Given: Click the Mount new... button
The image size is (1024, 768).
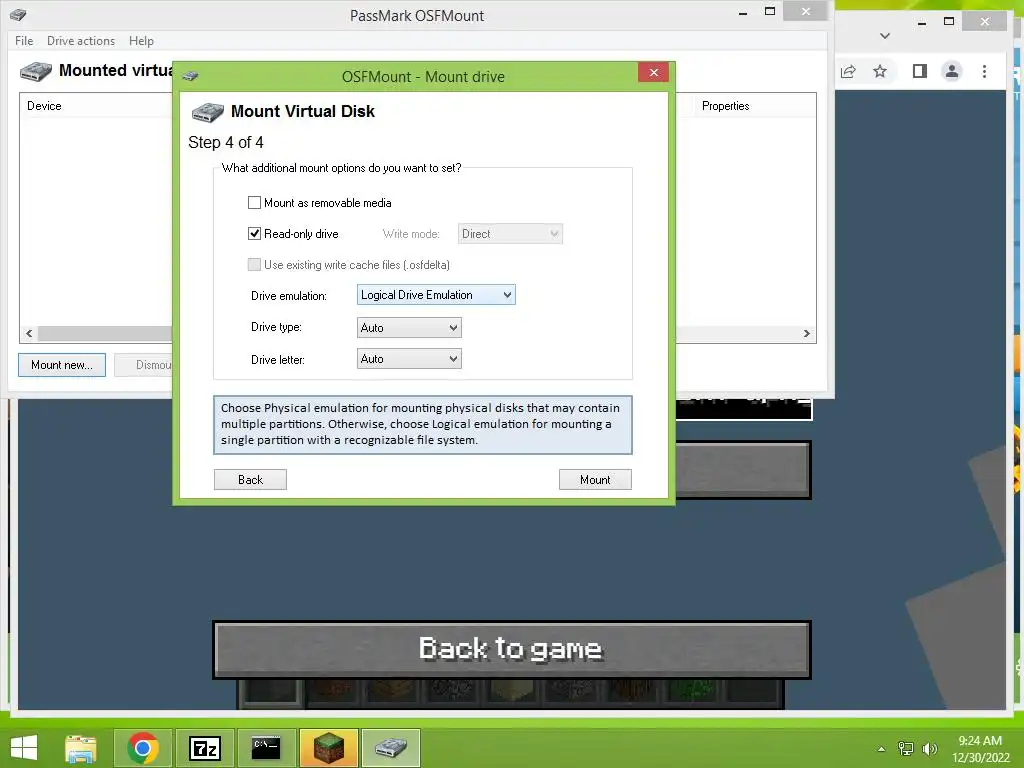Looking at the screenshot, I should [x=62, y=365].
